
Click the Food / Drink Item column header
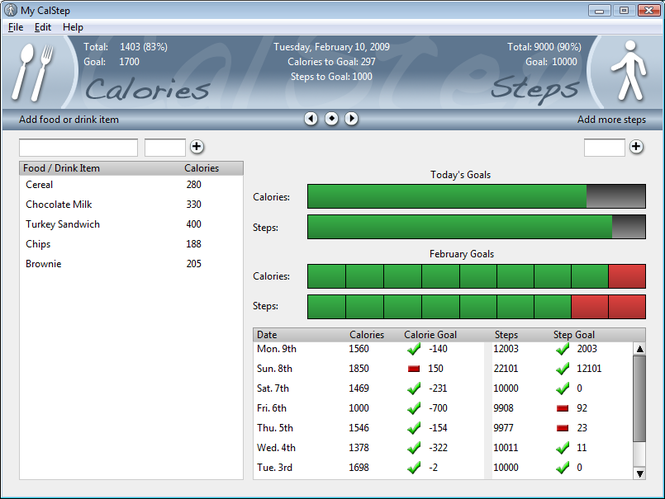point(61,168)
